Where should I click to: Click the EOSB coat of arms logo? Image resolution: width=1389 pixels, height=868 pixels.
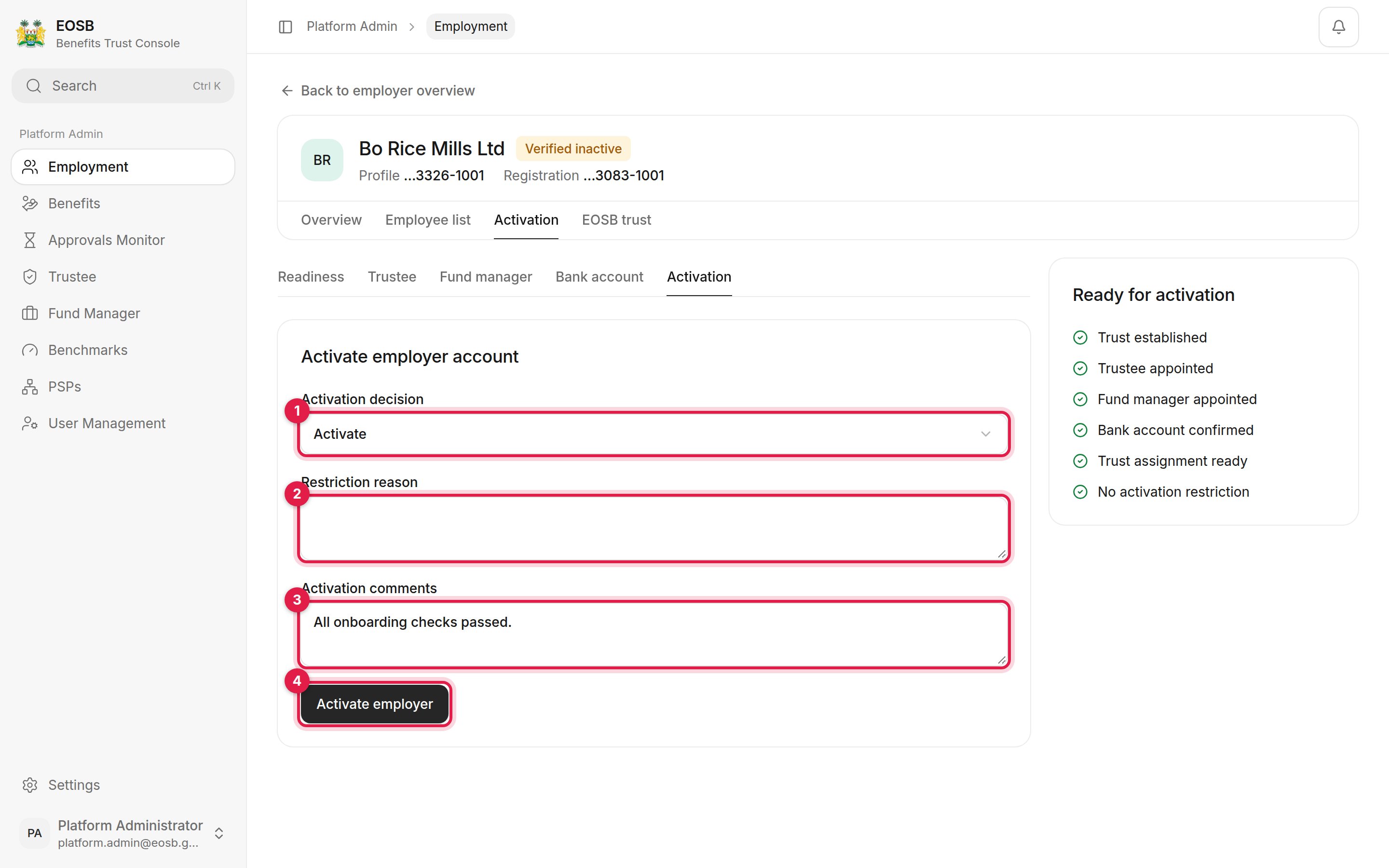tap(31, 34)
